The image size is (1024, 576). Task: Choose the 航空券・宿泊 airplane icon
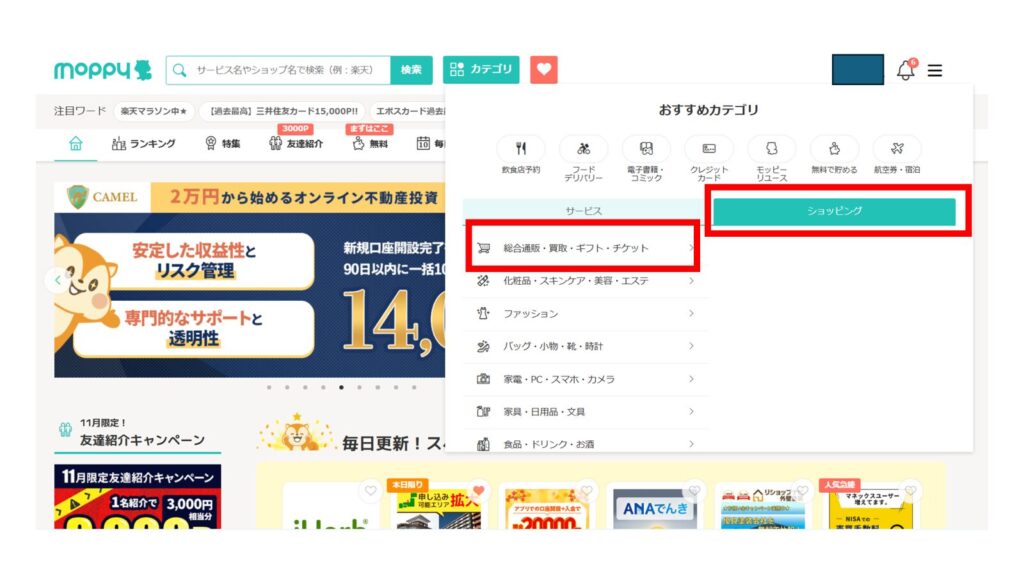coord(897,149)
